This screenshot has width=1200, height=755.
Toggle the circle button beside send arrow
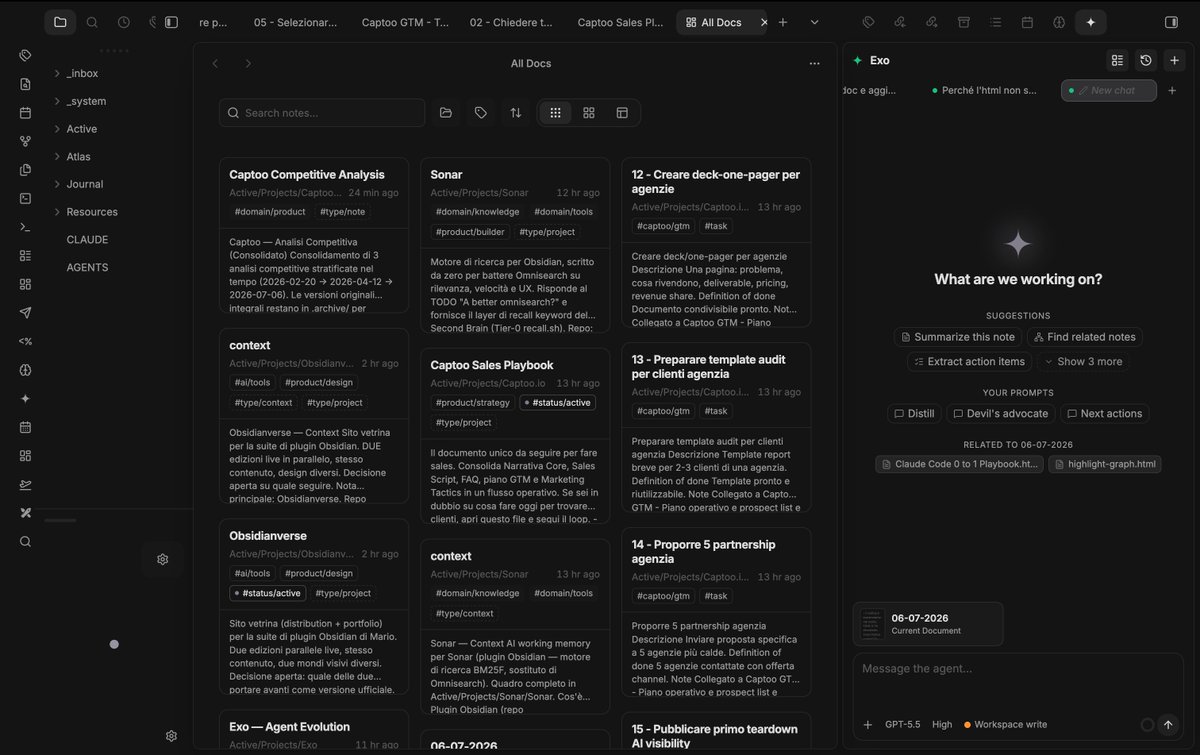(1147, 725)
